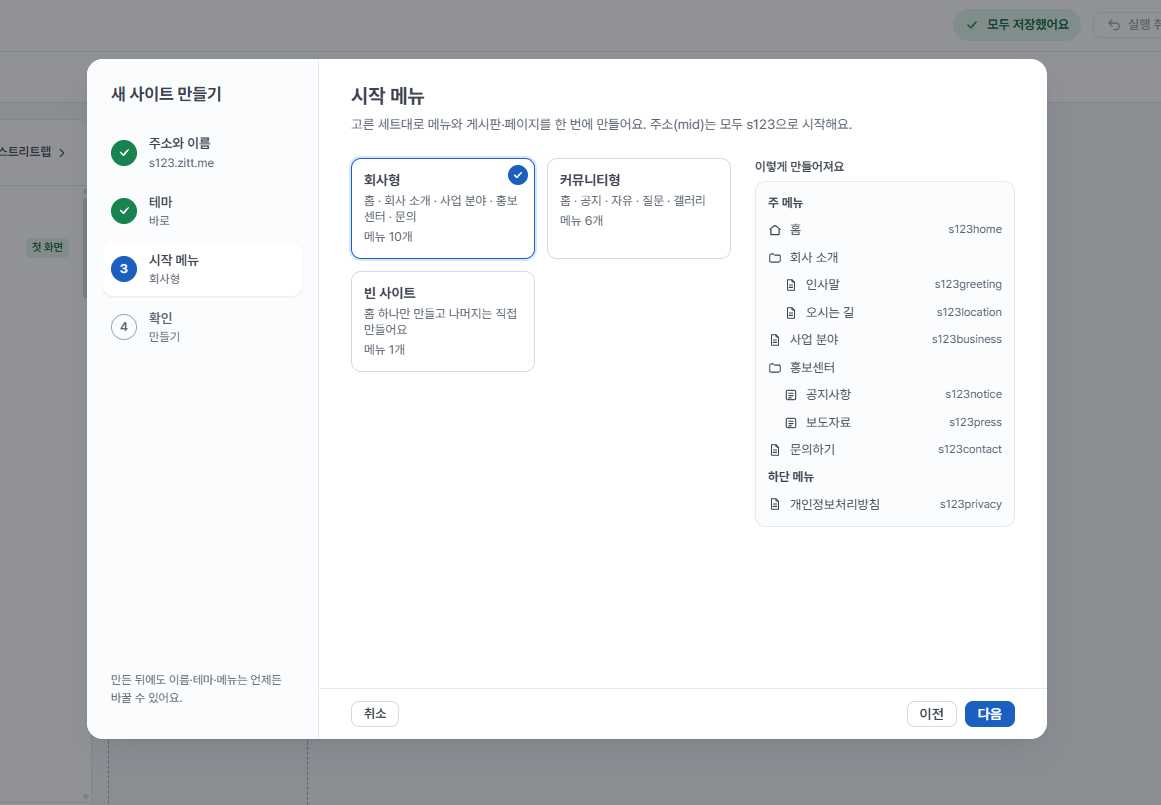The height and width of the screenshot is (805, 1161).
Task: Click the page icon beside 사업 분야
Action: [774, 340]
